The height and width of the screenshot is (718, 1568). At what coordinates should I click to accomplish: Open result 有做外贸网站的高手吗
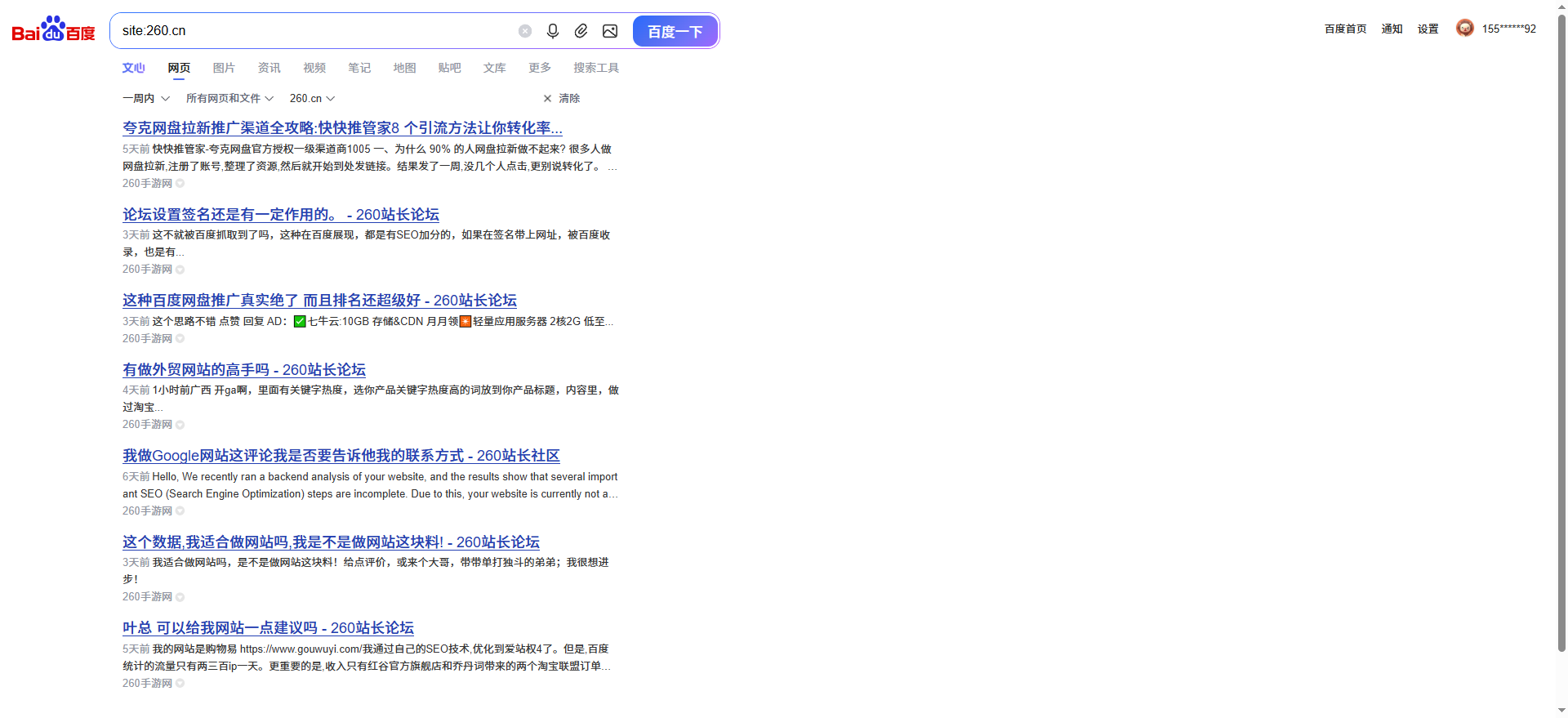click(x=244, y=370)
